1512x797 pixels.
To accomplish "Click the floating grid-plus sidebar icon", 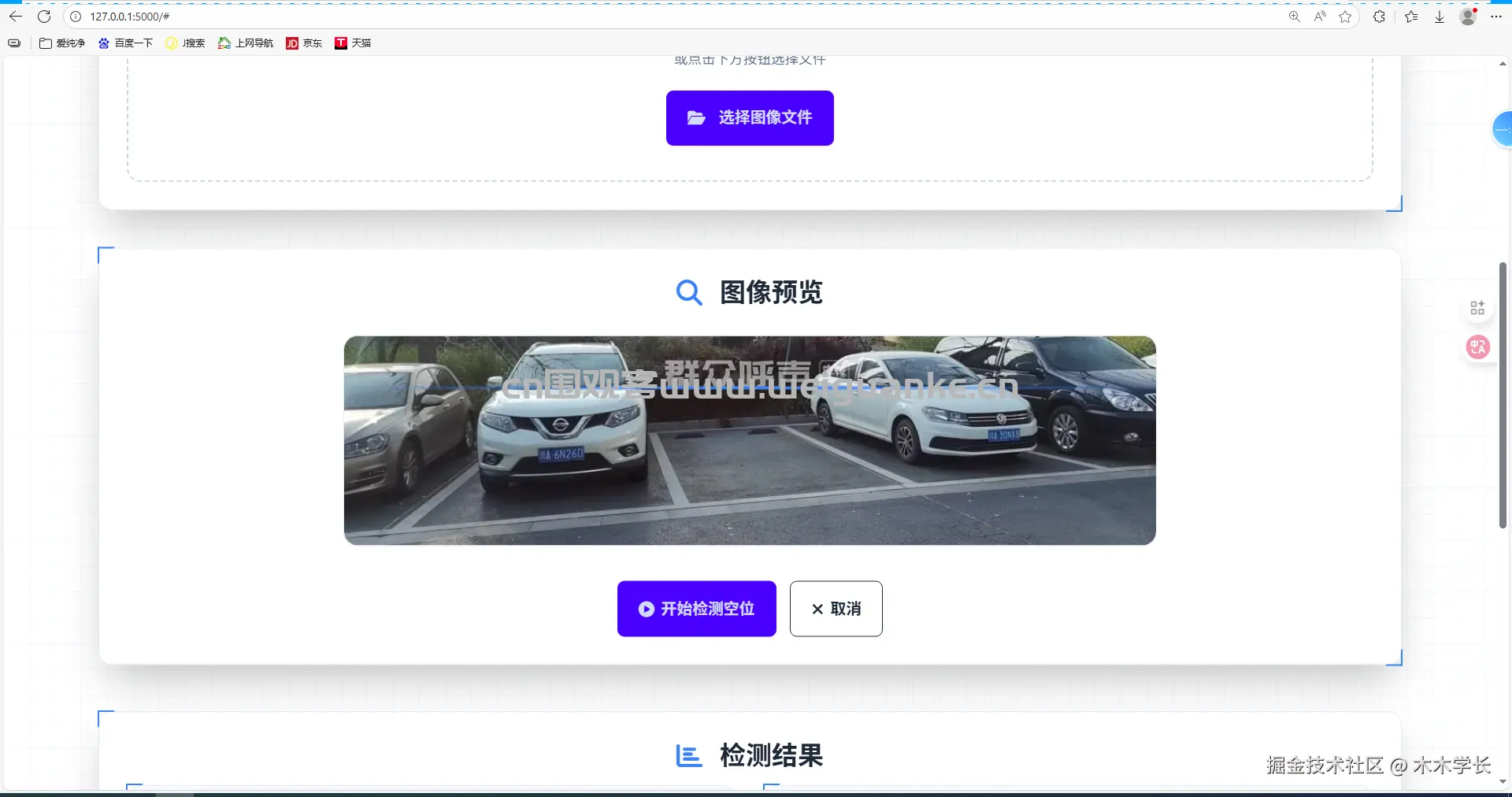I will tap(1477, 308).
